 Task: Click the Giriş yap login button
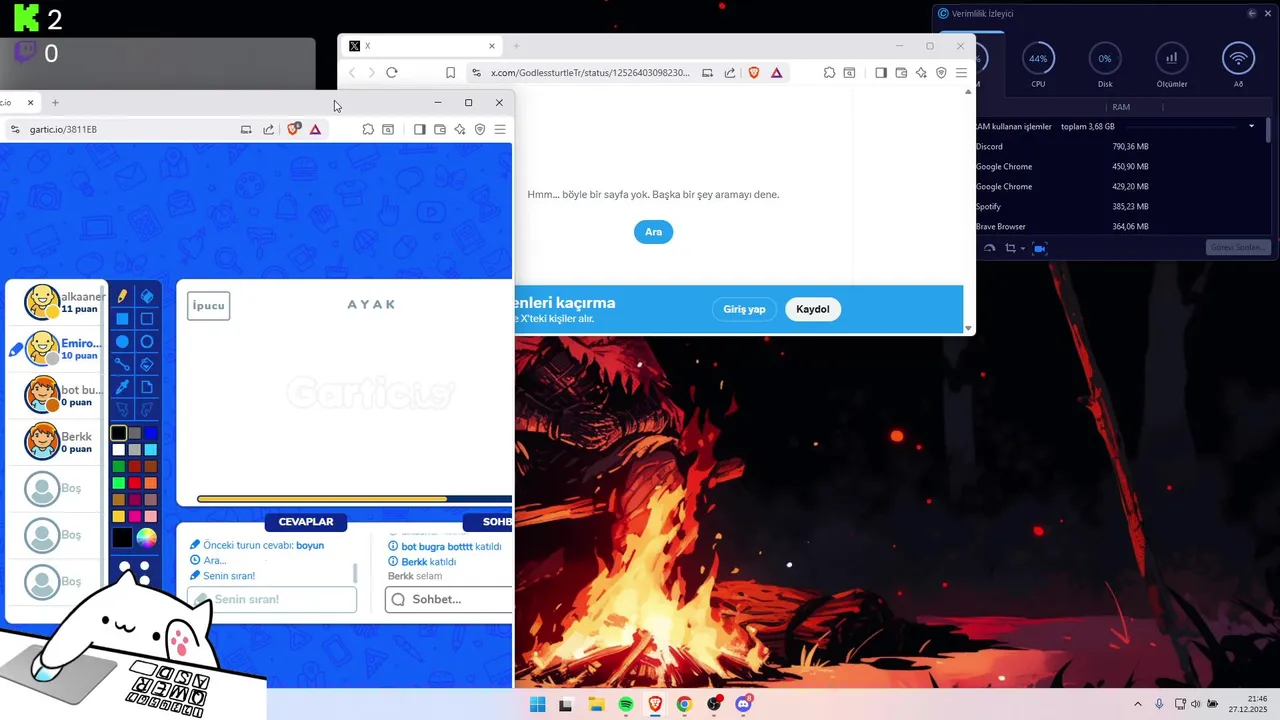click(744, 309)
